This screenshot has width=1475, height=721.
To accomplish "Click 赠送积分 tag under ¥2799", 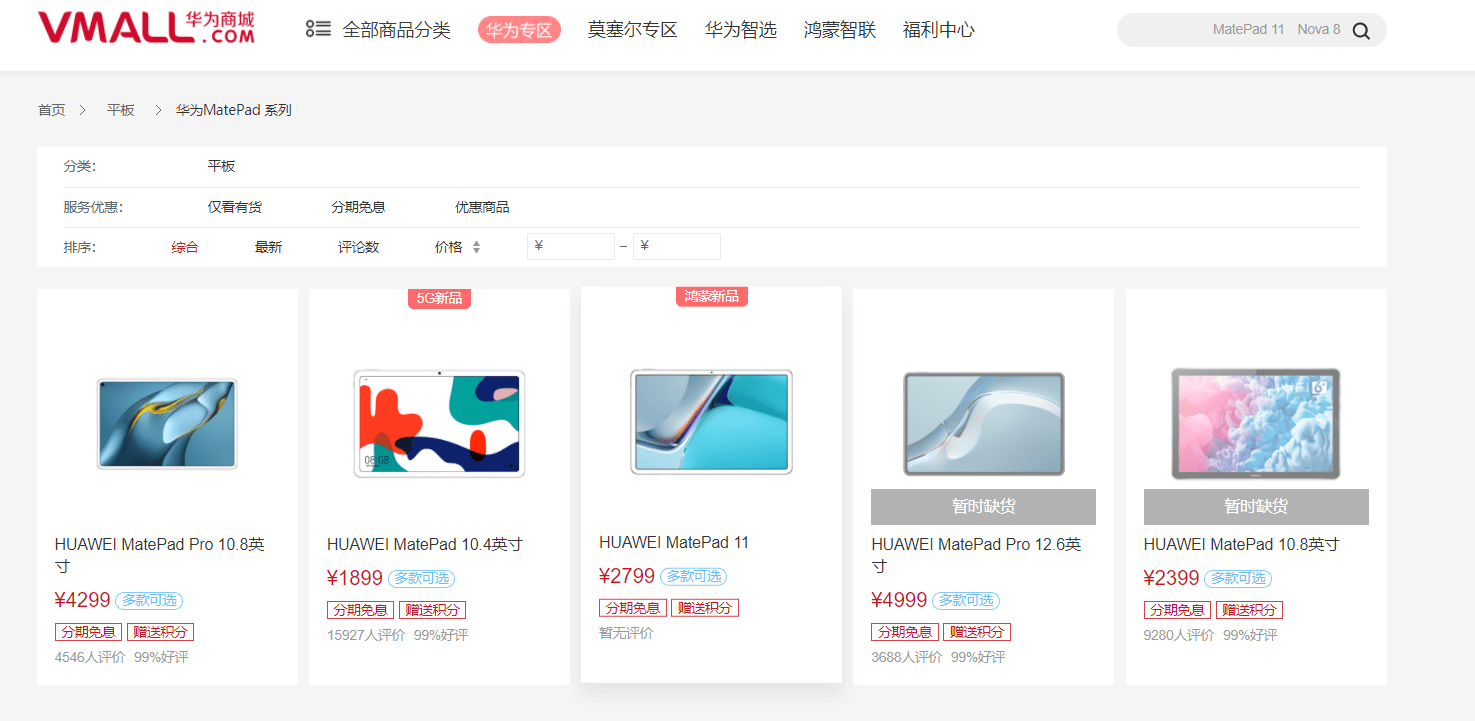I will (x=705, y=608).
